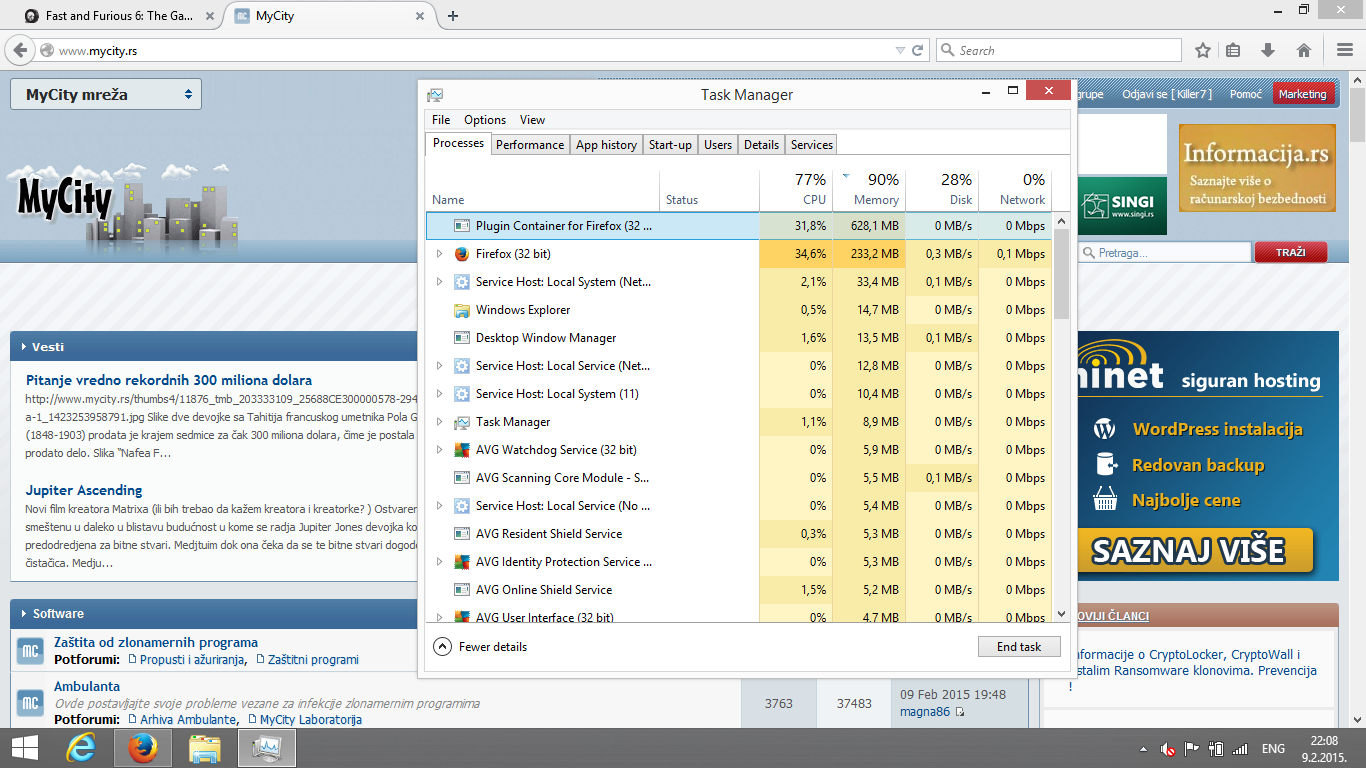
Task: Click End task button
Action: tap(1019, 647)
